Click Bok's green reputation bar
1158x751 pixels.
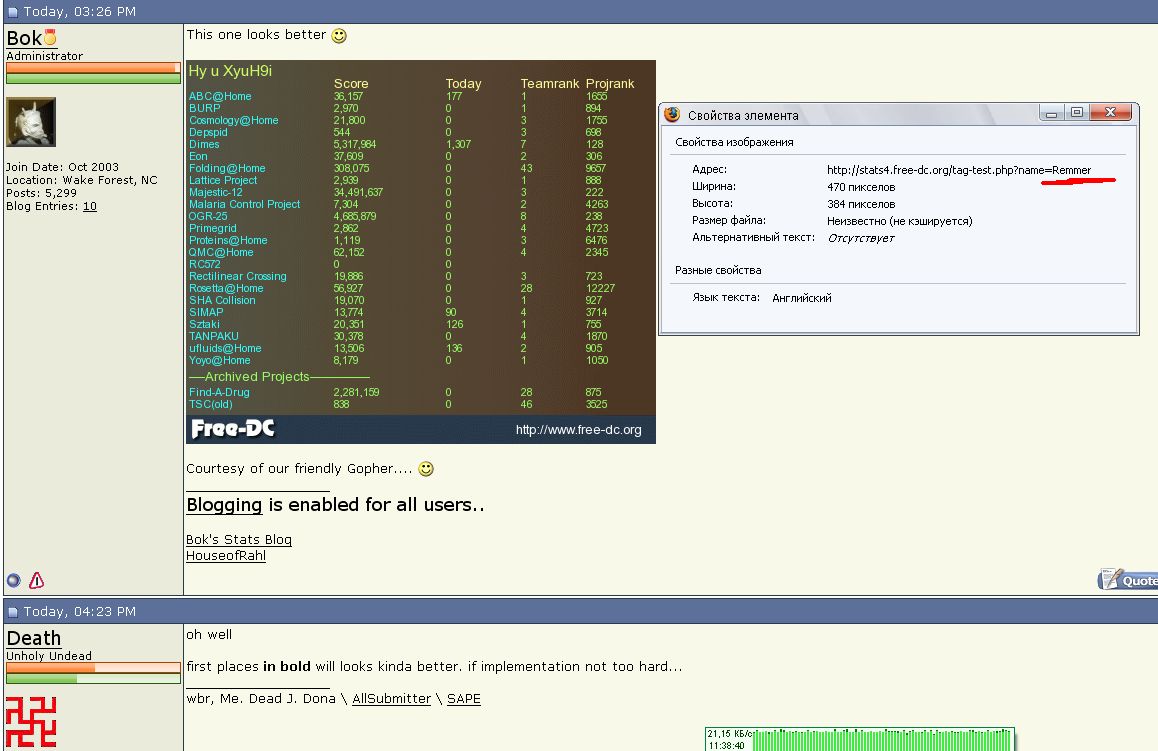(x=93, y=78)
